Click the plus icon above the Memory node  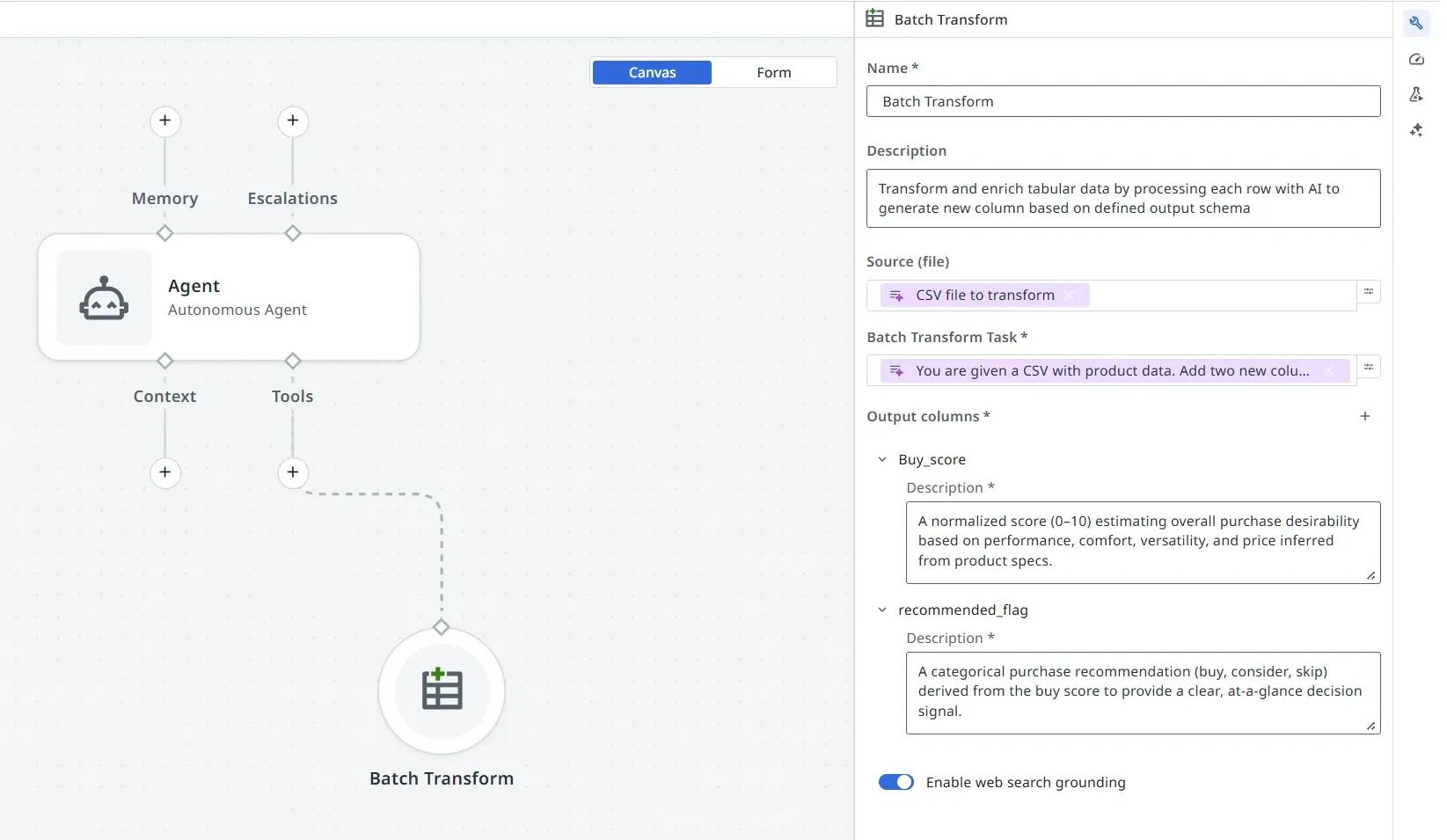tap(164, 121)
